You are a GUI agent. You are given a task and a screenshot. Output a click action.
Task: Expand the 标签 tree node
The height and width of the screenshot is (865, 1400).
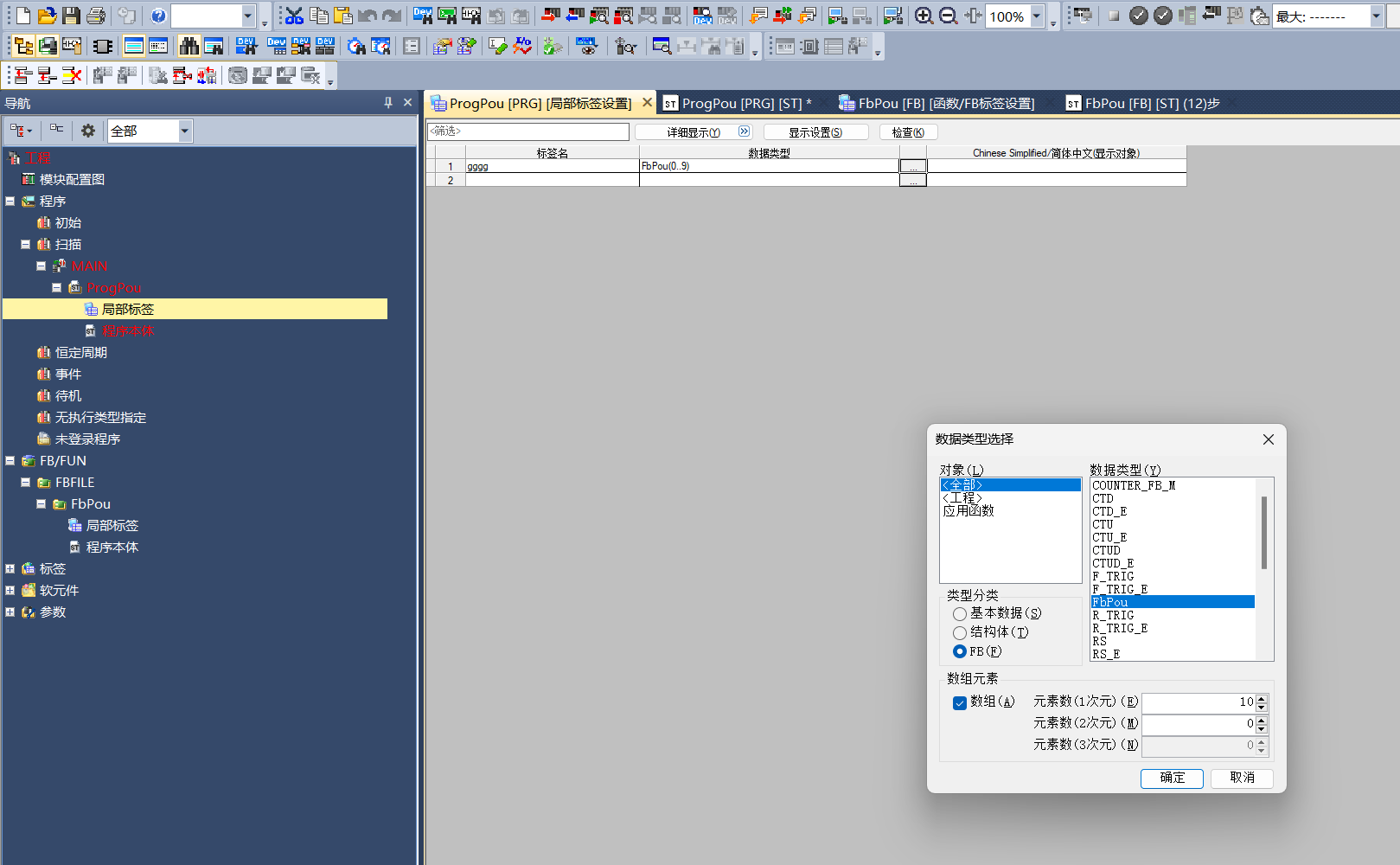tap(10, 568)
